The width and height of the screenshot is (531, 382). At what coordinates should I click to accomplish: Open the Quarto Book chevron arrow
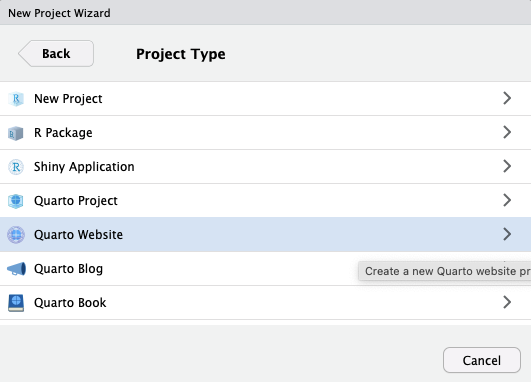coord(507,302)
